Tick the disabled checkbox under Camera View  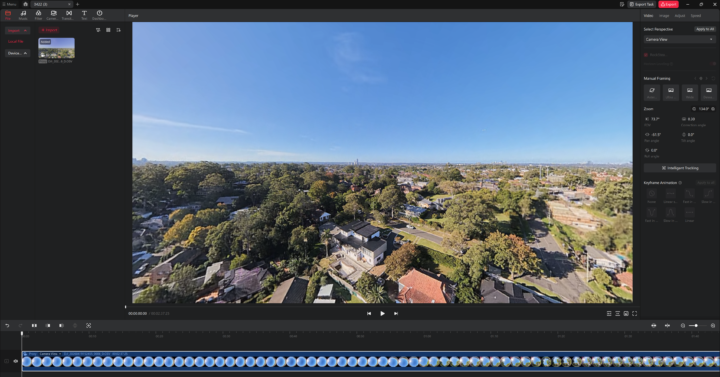[646, 55]
